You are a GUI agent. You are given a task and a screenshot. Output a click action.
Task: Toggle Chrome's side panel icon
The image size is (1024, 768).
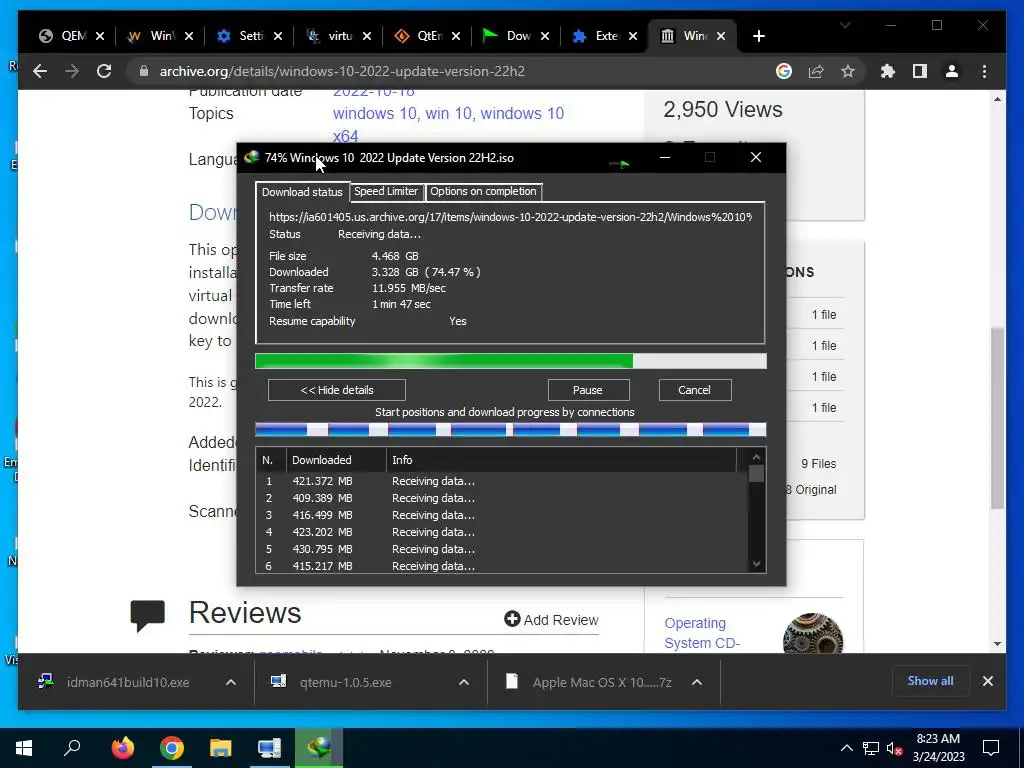(920, 71)
